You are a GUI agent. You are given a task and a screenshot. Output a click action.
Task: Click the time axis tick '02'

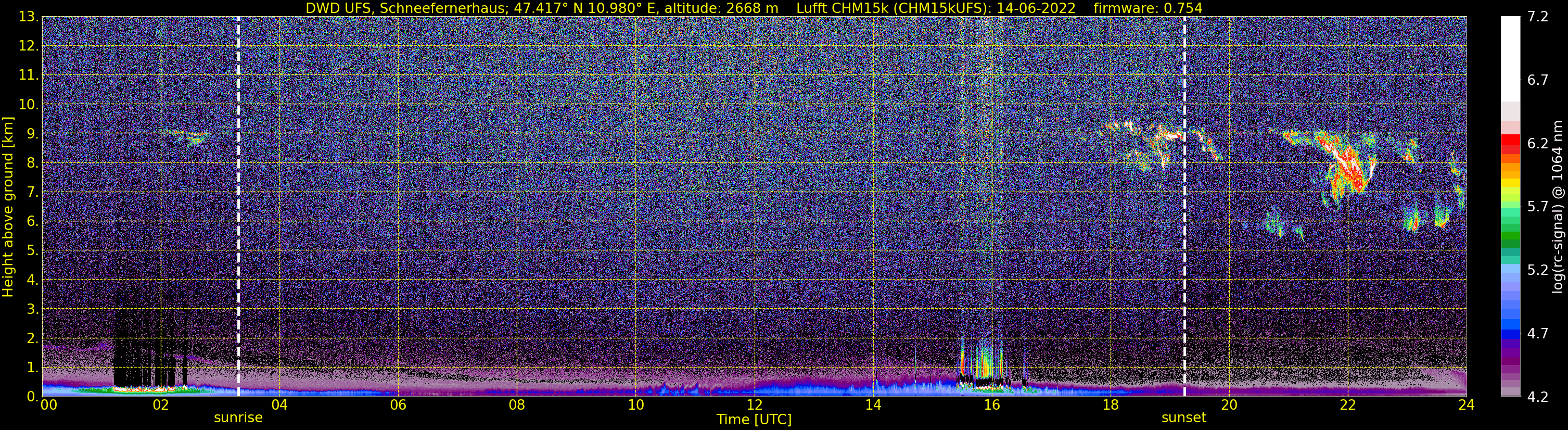(x=161, y=404)
